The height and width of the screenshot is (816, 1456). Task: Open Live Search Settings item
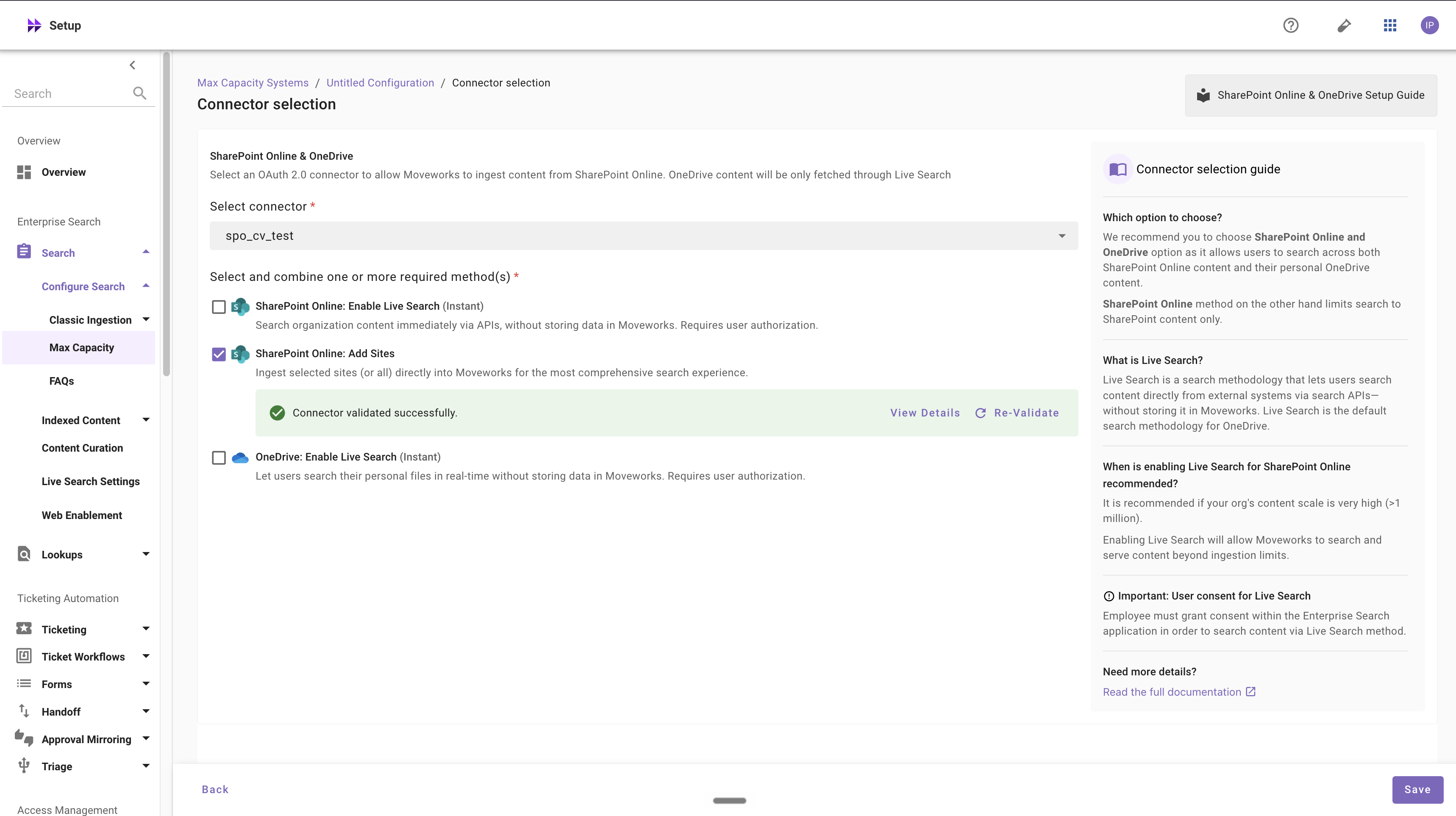[90, 481]
